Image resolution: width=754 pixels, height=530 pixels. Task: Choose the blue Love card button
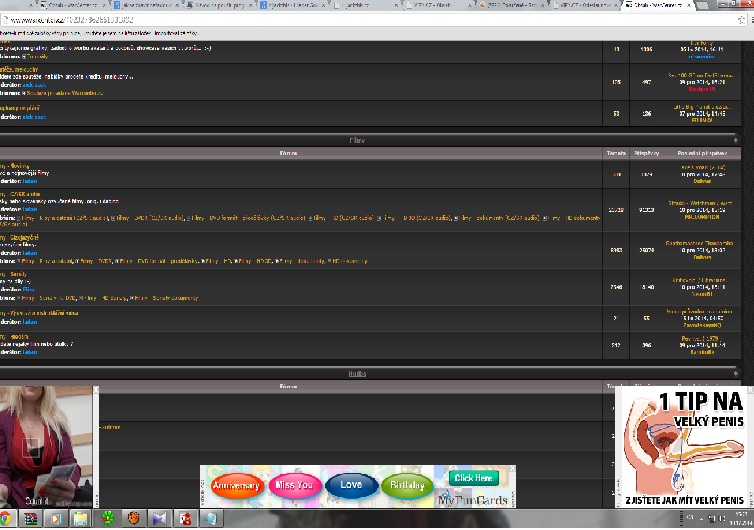[351, 486]
